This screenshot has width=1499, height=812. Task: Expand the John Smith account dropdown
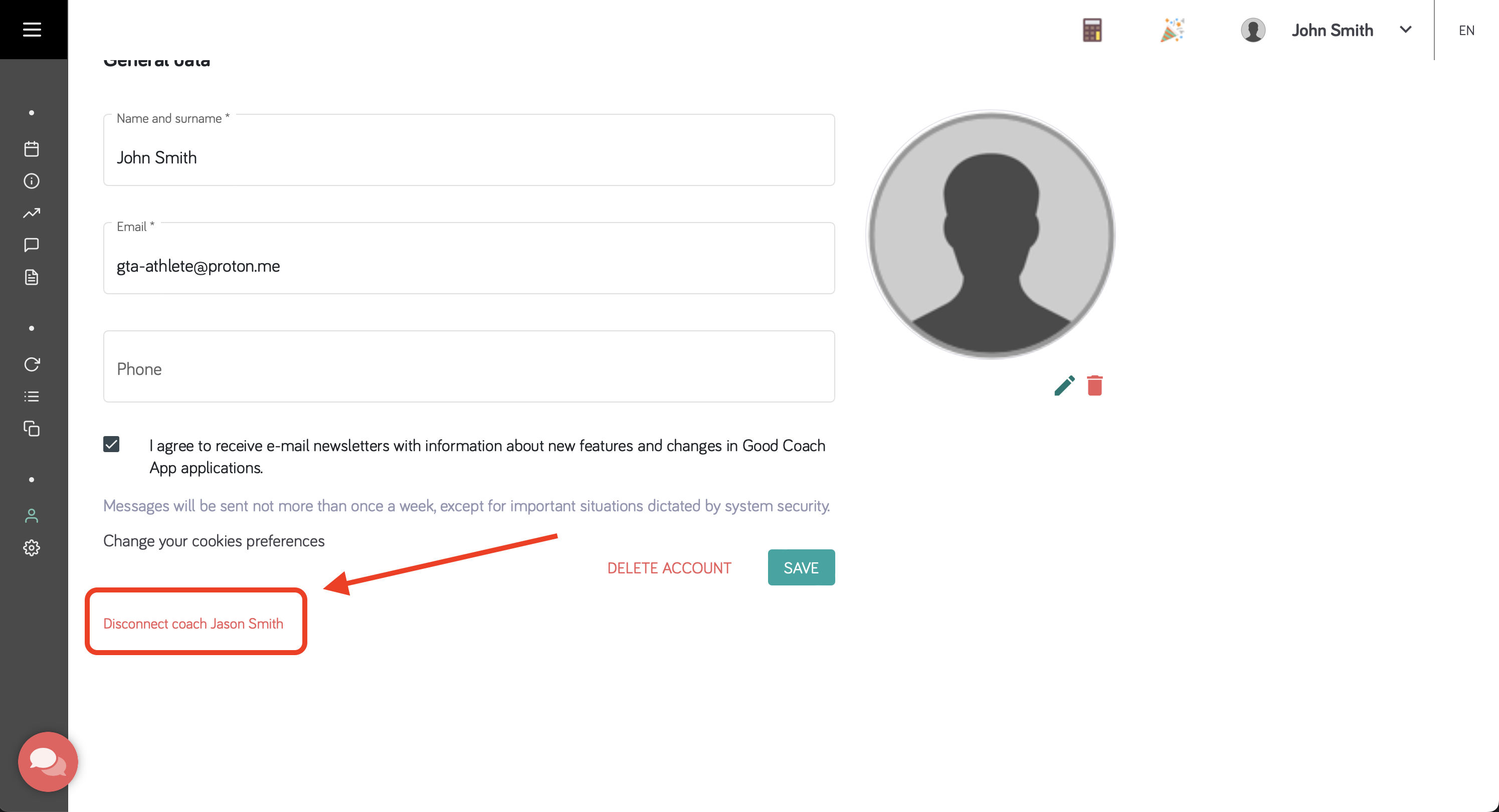coord(1406,30)
